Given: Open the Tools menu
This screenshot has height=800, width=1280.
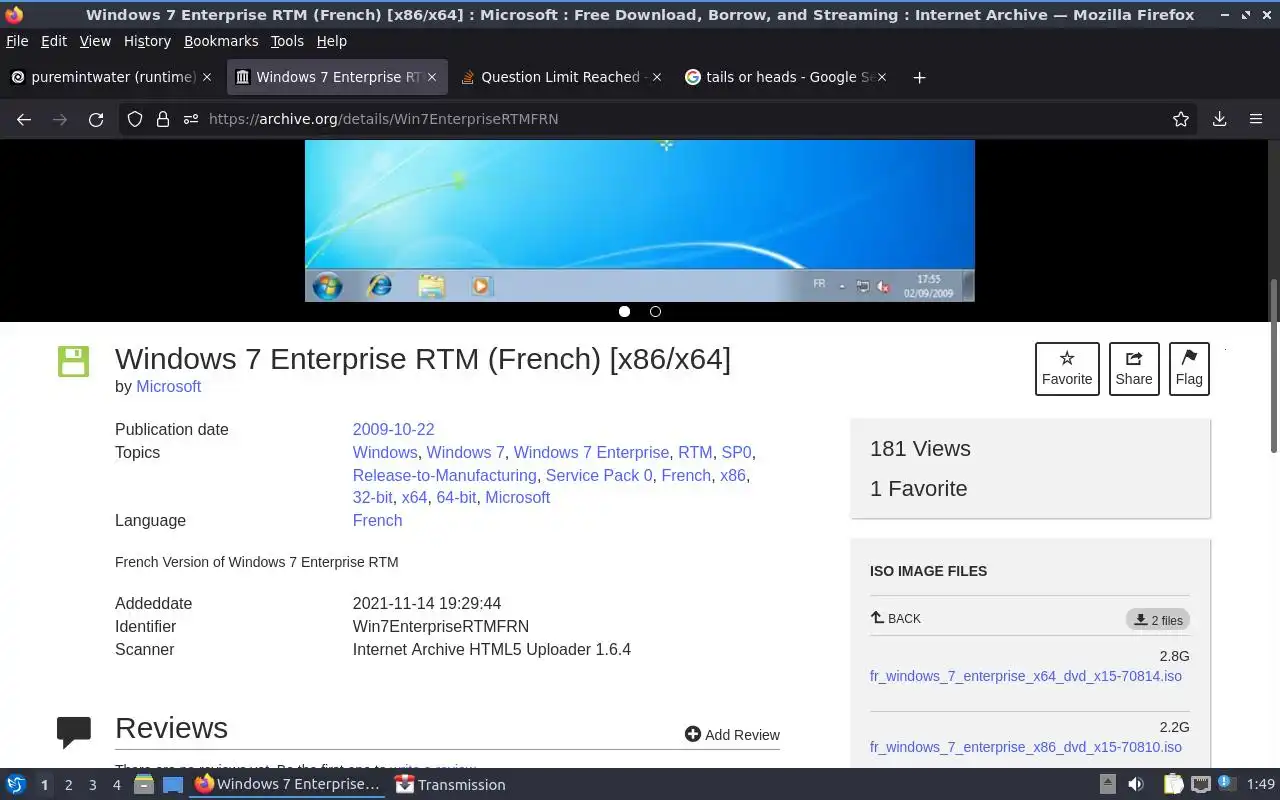Looking at the screenshot, I should (287, 41).
